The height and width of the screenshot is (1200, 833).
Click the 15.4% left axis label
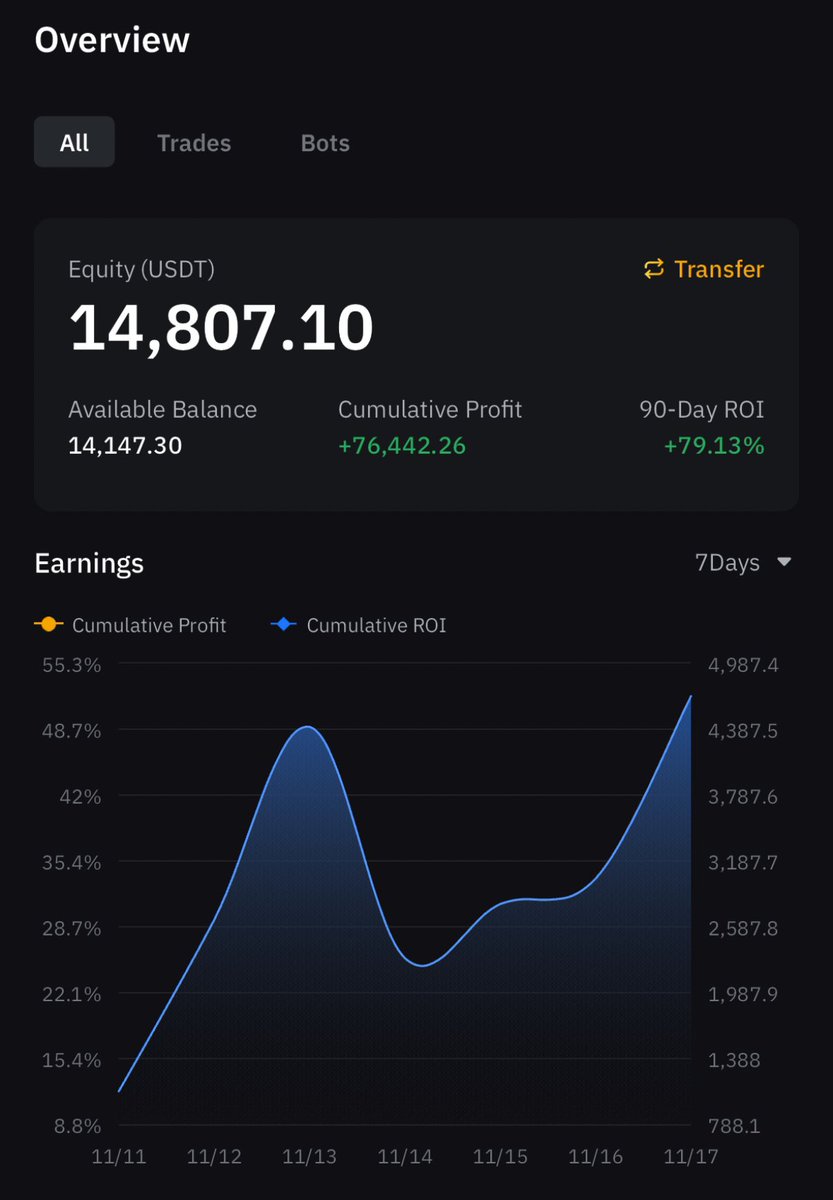71,1060
